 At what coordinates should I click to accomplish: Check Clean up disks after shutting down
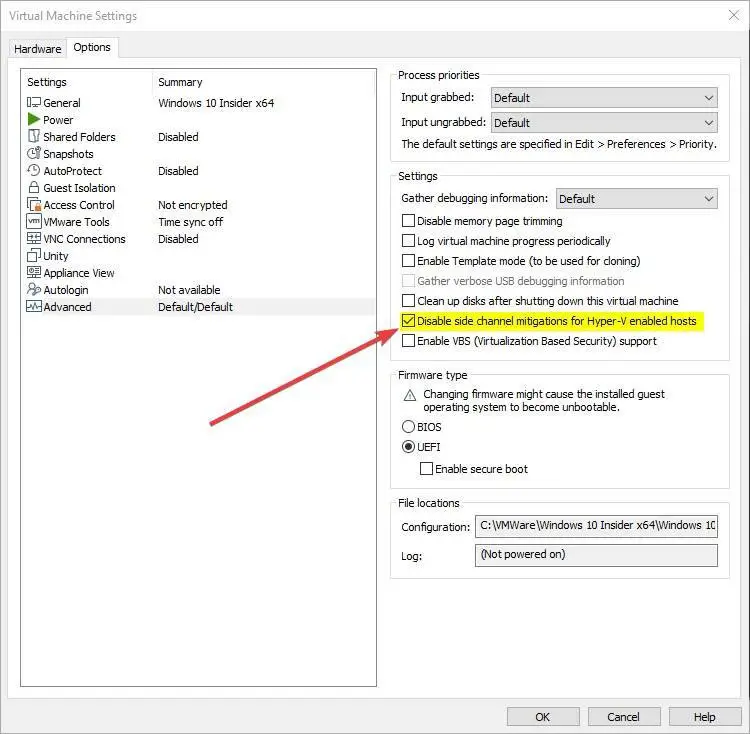click(408, 300)
